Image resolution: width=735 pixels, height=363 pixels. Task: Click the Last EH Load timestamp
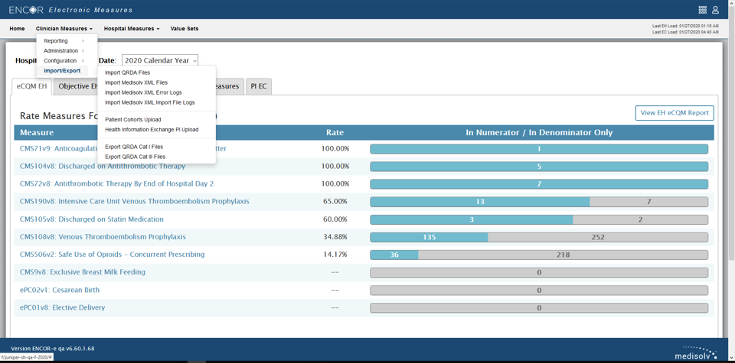coord(685,26)
